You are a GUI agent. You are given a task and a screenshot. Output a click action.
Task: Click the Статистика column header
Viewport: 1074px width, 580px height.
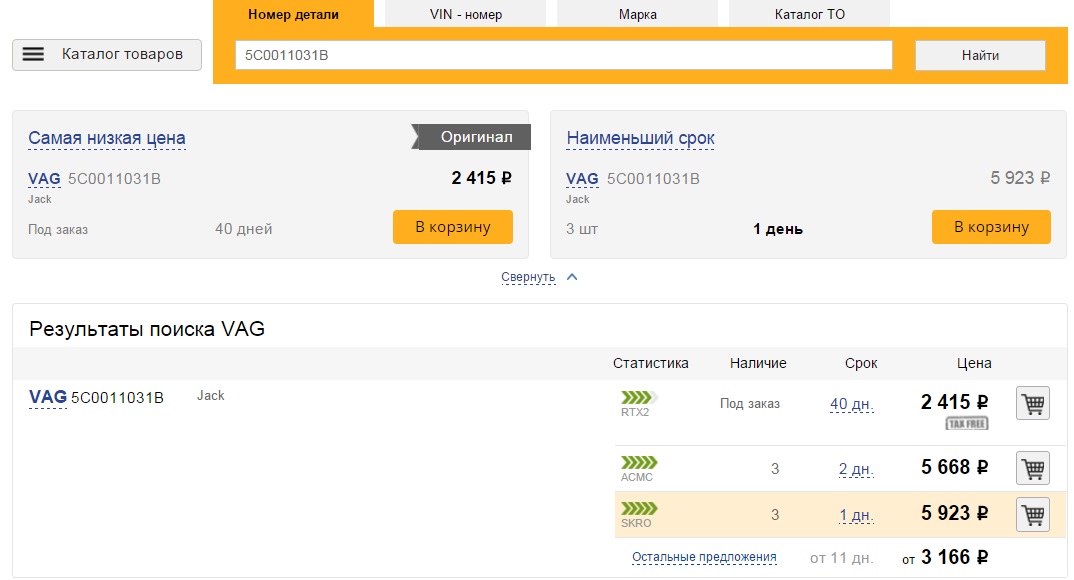click(651, 363)
